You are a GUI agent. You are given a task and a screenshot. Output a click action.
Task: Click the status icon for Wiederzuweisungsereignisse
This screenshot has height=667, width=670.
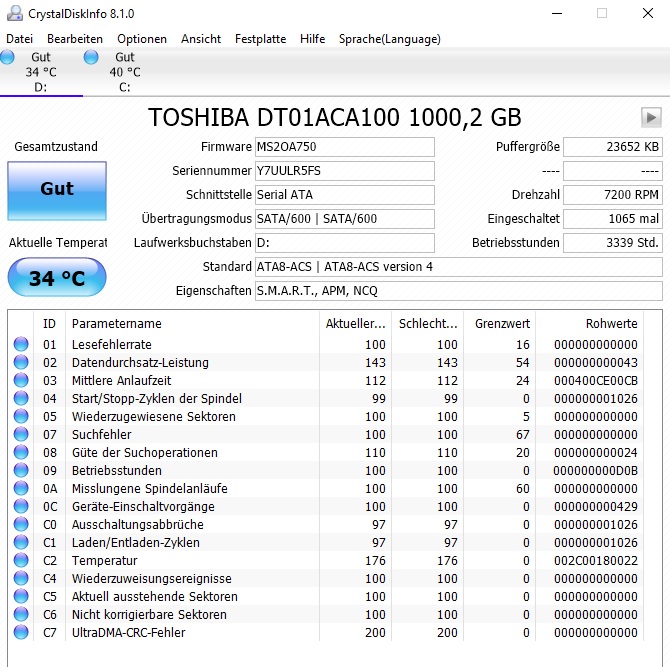(21, 578)
